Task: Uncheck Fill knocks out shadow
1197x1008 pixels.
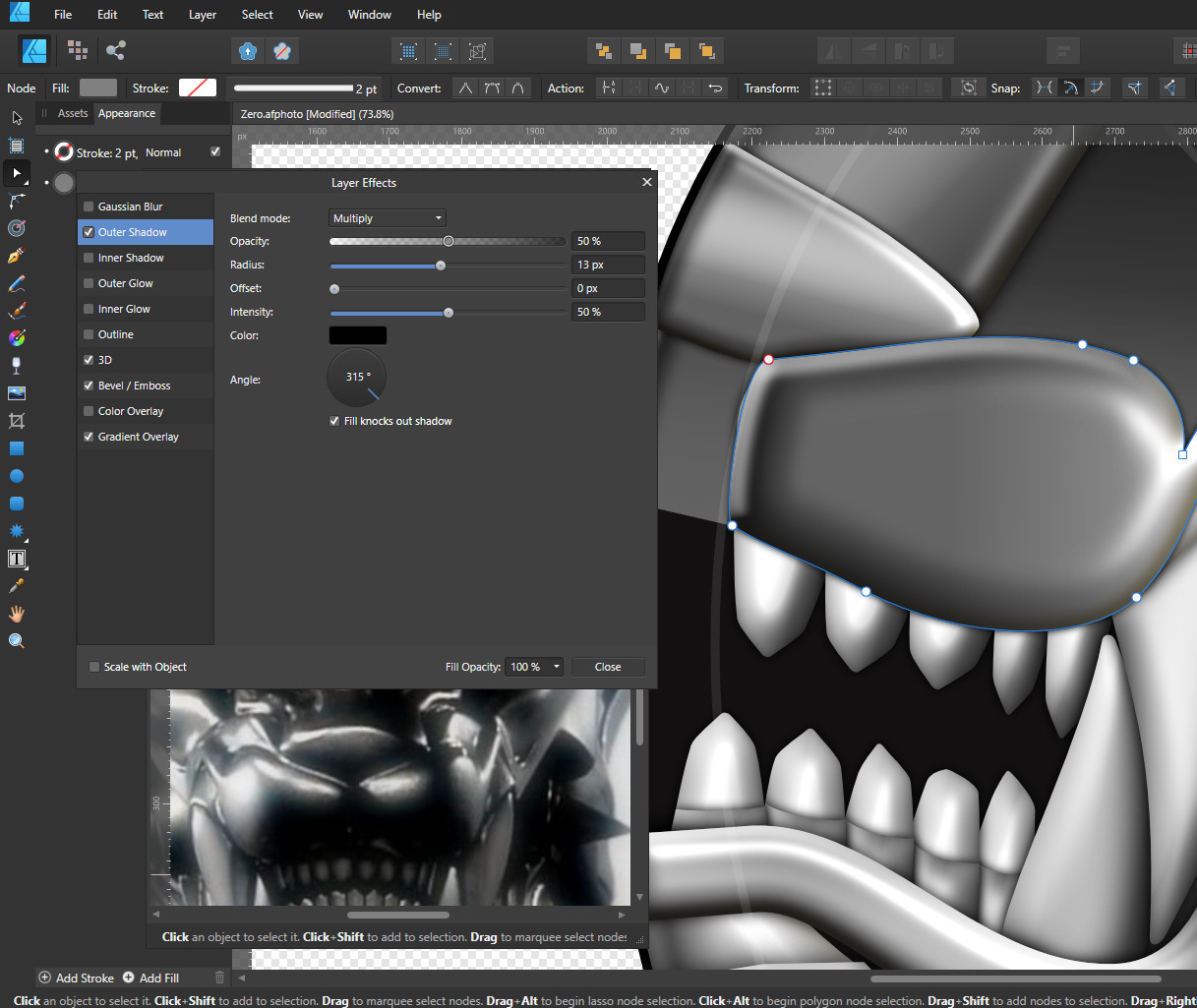Action: 334,421
